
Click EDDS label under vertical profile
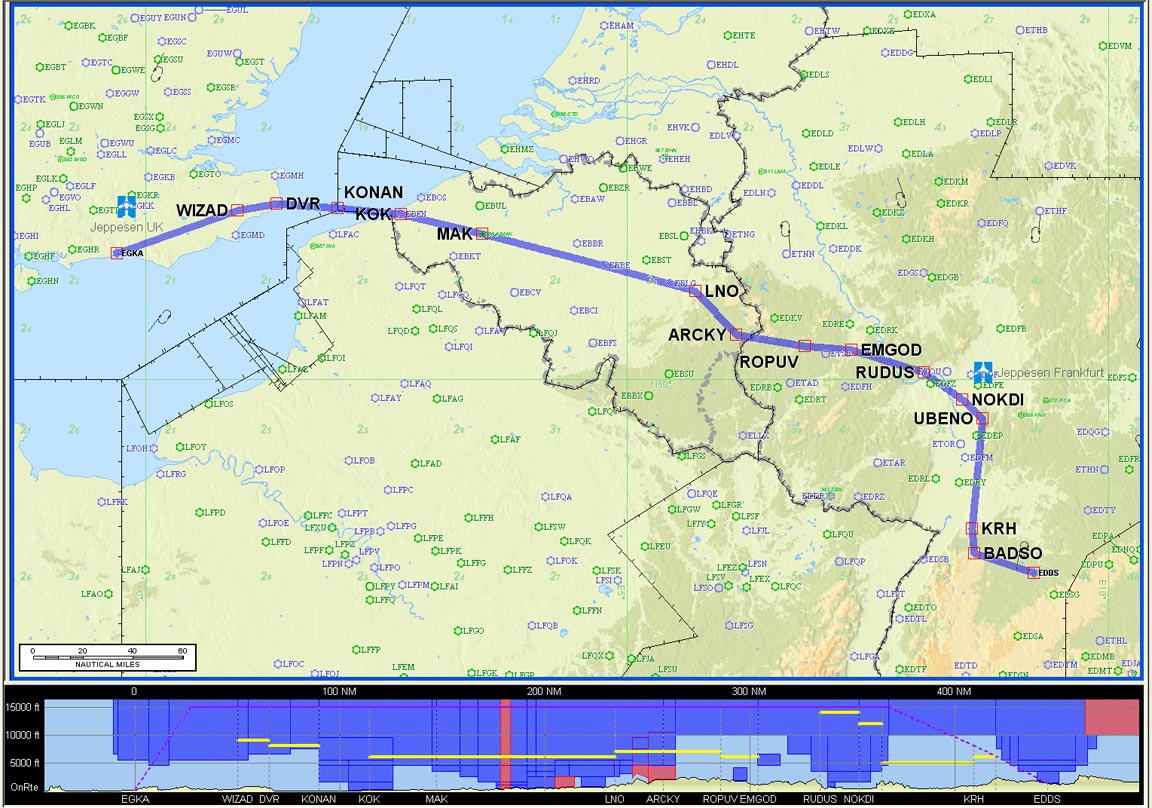coord(1047,799)
